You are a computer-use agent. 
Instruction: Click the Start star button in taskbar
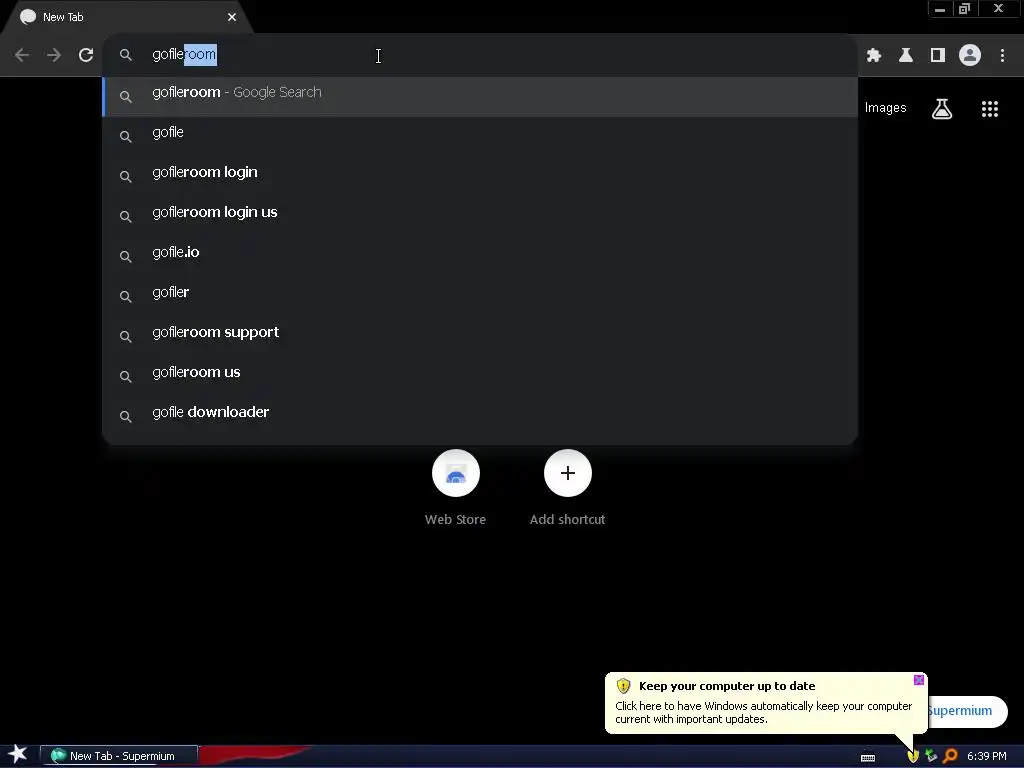tap(18, 754)
